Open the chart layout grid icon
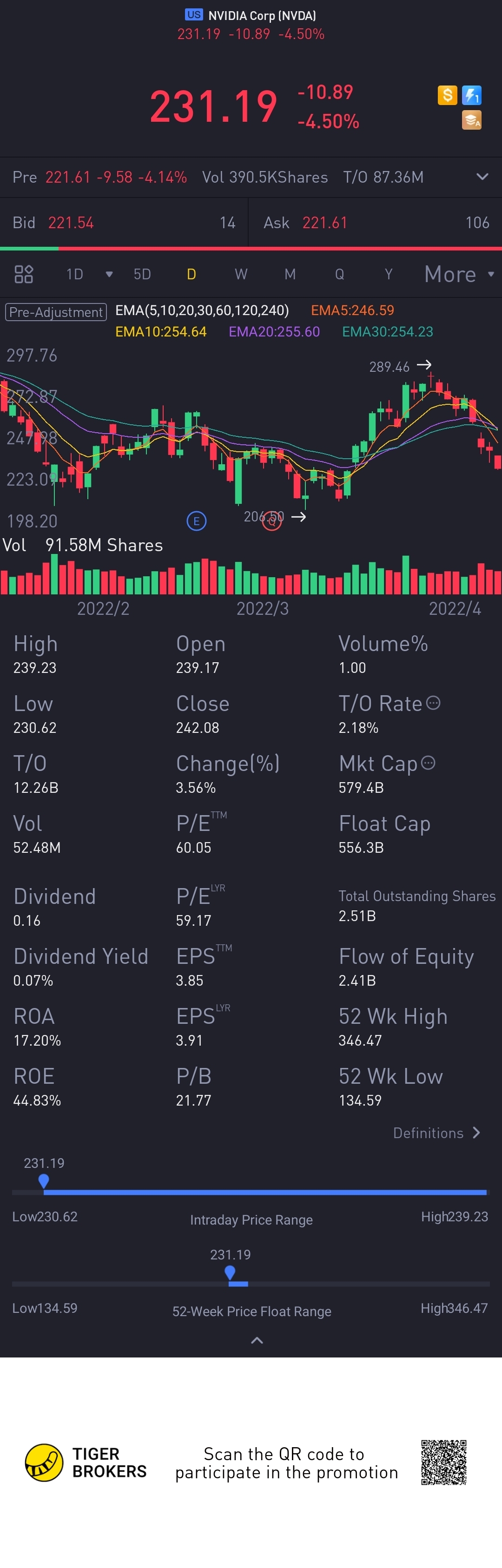 [x=24, y=274]
